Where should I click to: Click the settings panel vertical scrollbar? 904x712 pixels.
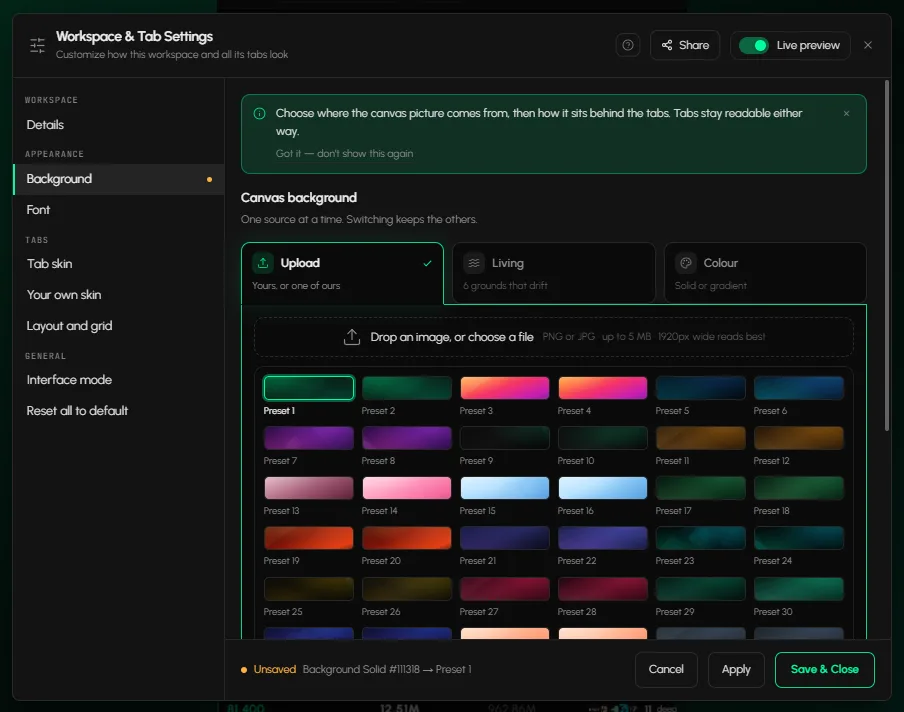[887, 255]
